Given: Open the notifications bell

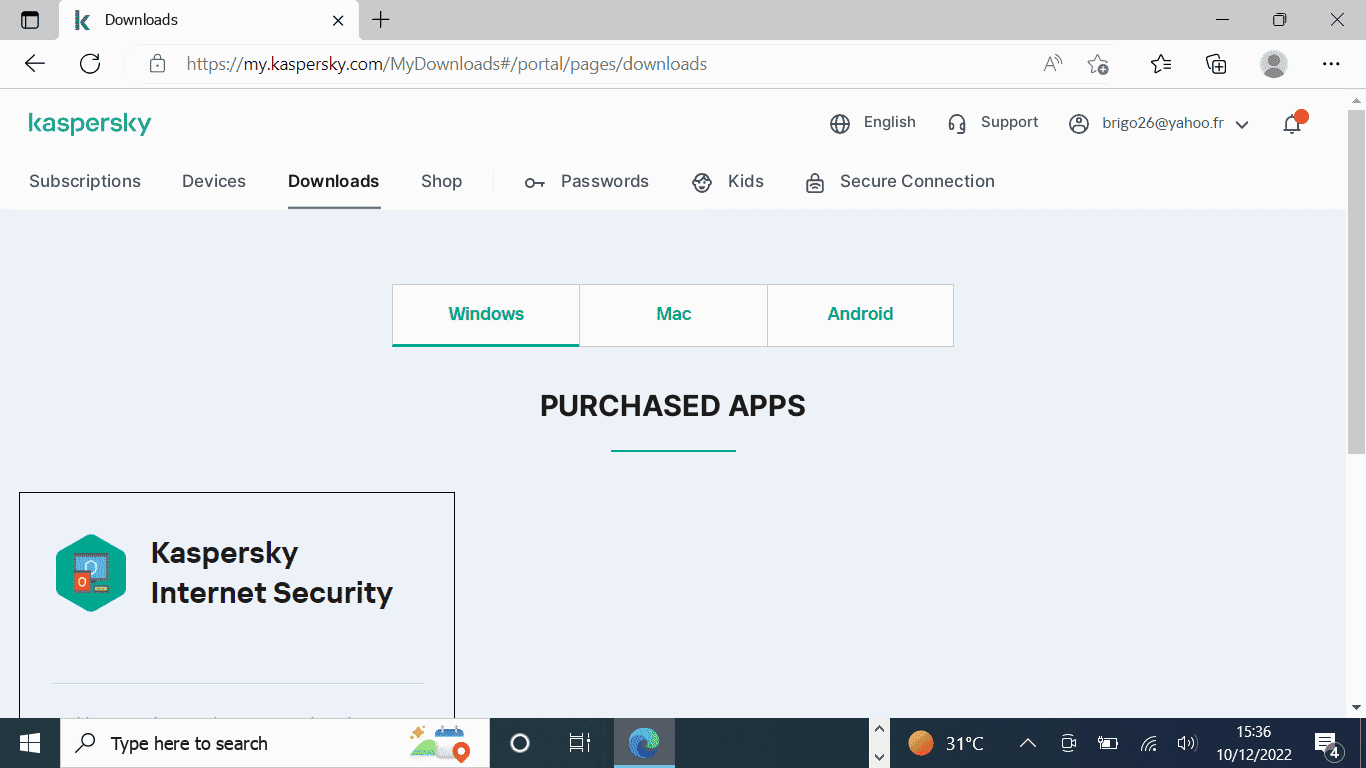Looking at the screenshot, I should point(1293,123).
